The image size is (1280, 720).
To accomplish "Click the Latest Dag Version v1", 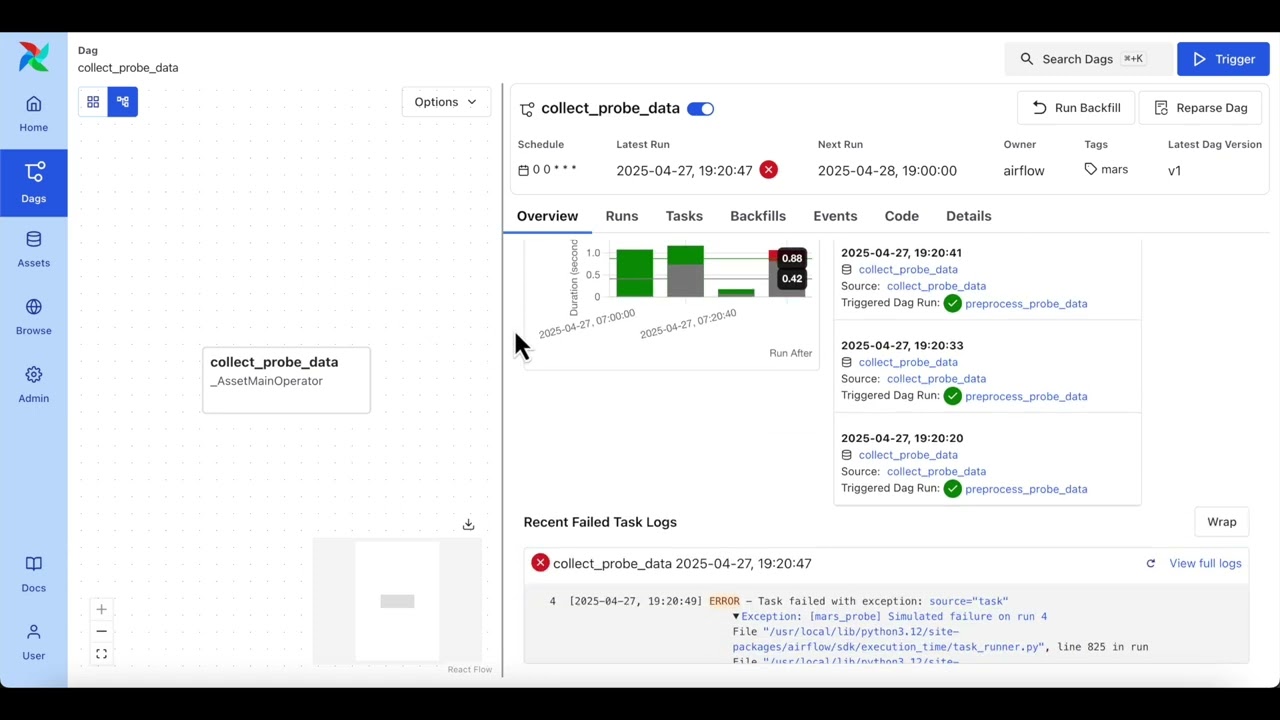I will [1174, 171].
